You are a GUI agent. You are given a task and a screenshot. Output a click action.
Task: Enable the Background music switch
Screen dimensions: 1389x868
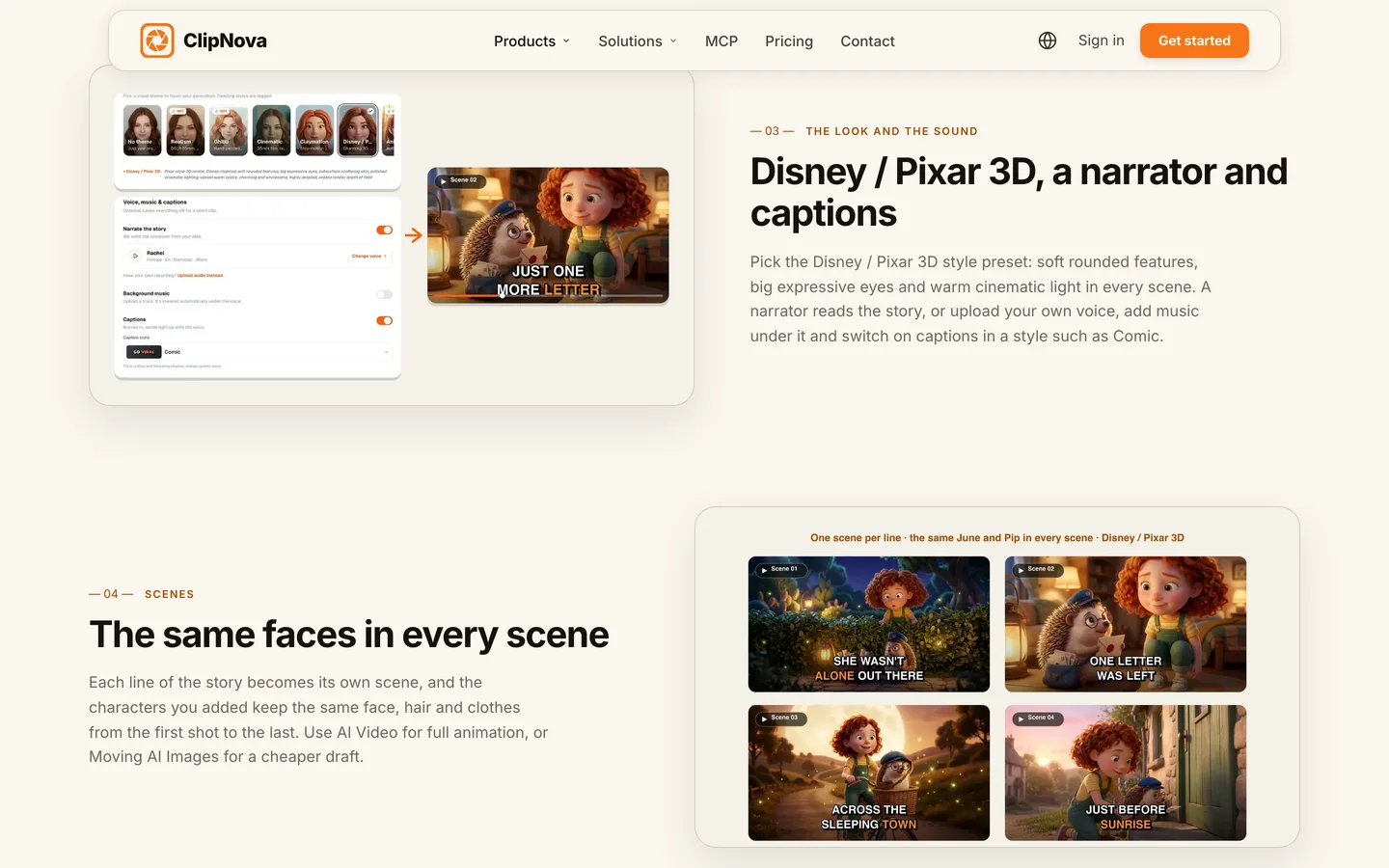point(384,295)
